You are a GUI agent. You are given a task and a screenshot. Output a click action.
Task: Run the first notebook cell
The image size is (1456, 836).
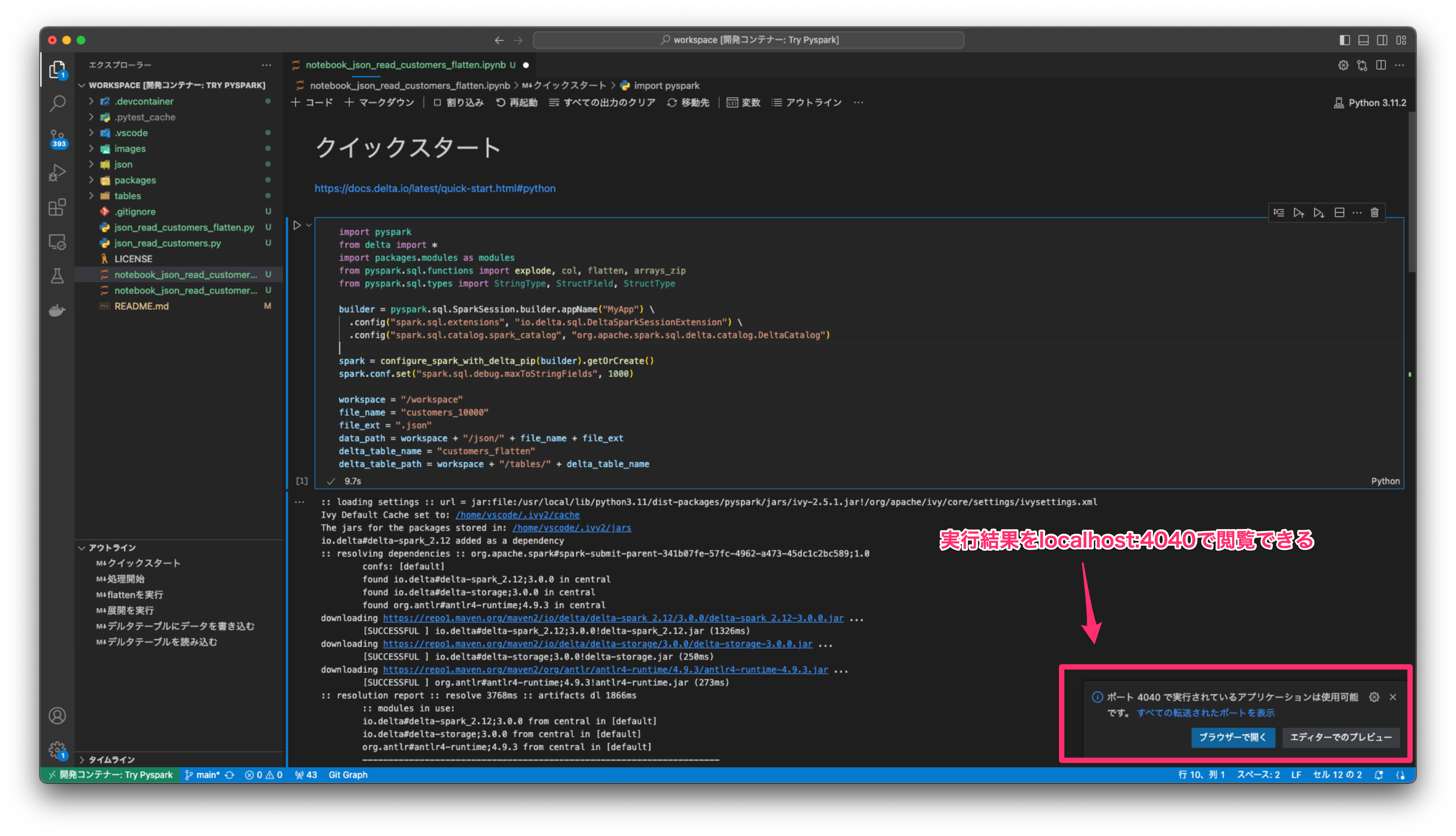click(x=297, y=225)
